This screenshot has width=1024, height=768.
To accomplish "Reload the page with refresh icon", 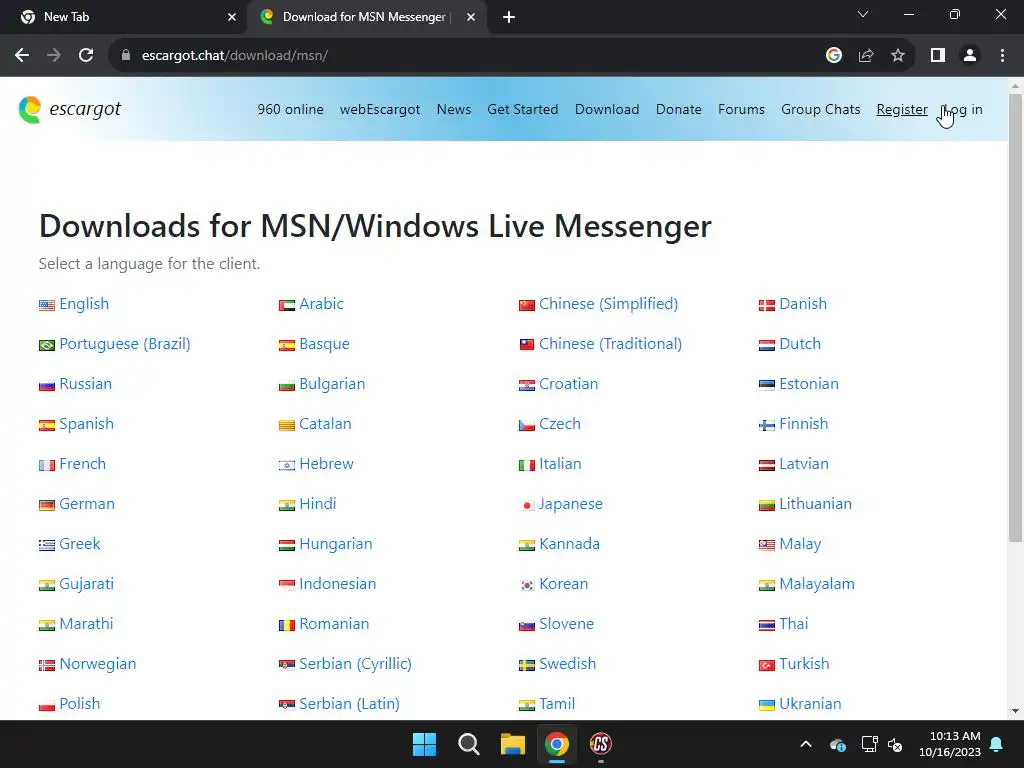I will [x=86, y=56].
